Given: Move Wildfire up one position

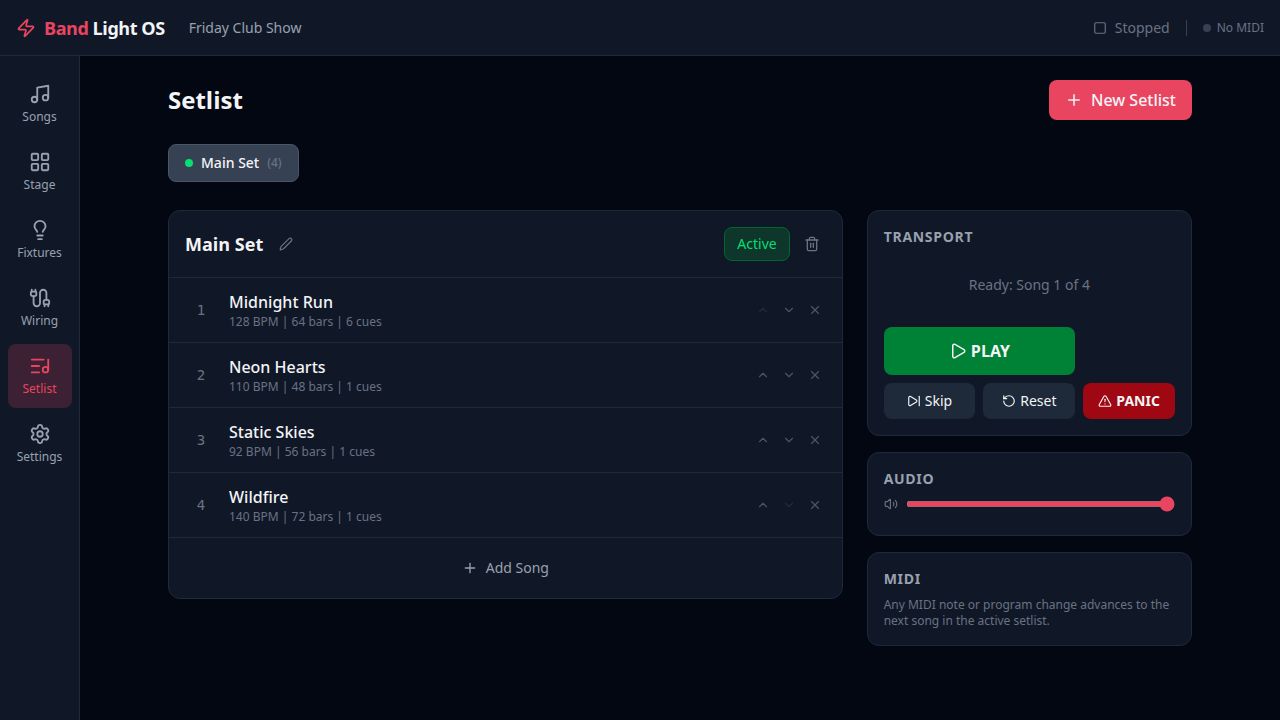Looking at the screenshot, I should coord(763,505).
